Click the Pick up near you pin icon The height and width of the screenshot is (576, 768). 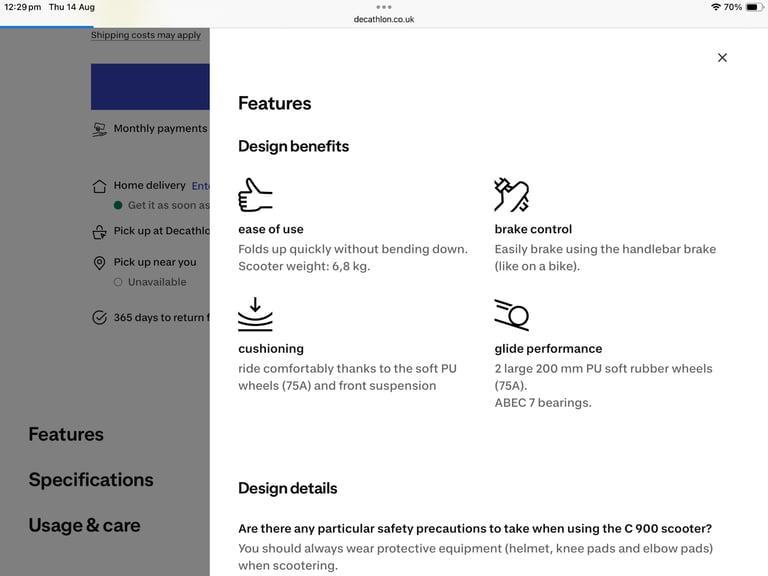coord(99,263)
